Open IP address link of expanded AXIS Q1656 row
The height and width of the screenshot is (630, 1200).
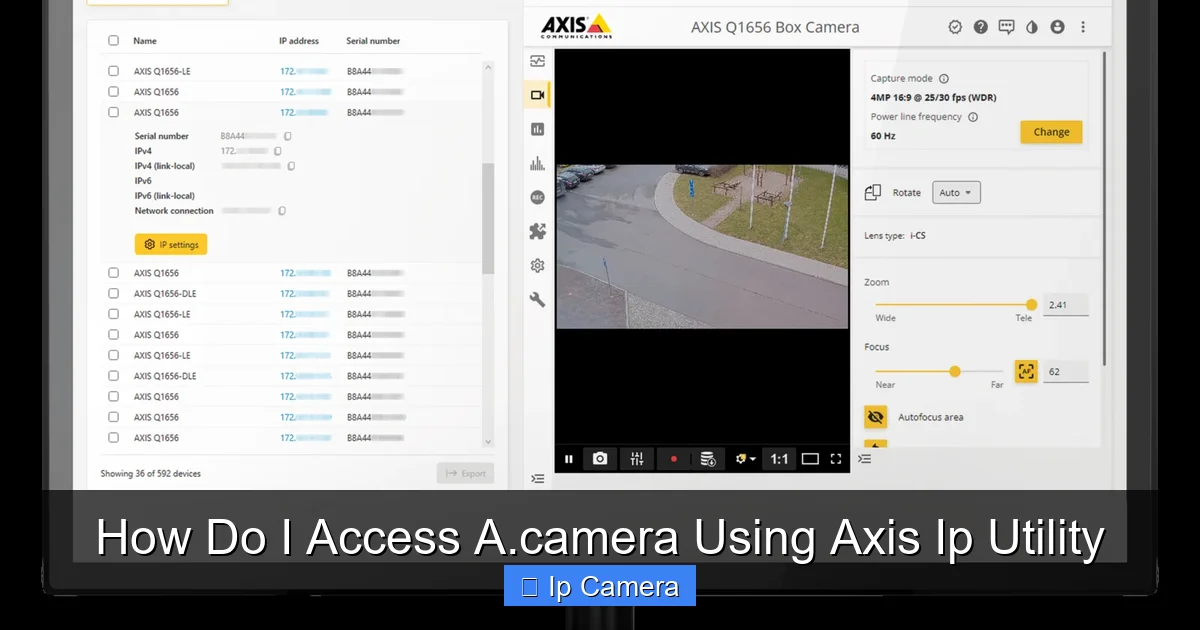click(x=305, y=113)
